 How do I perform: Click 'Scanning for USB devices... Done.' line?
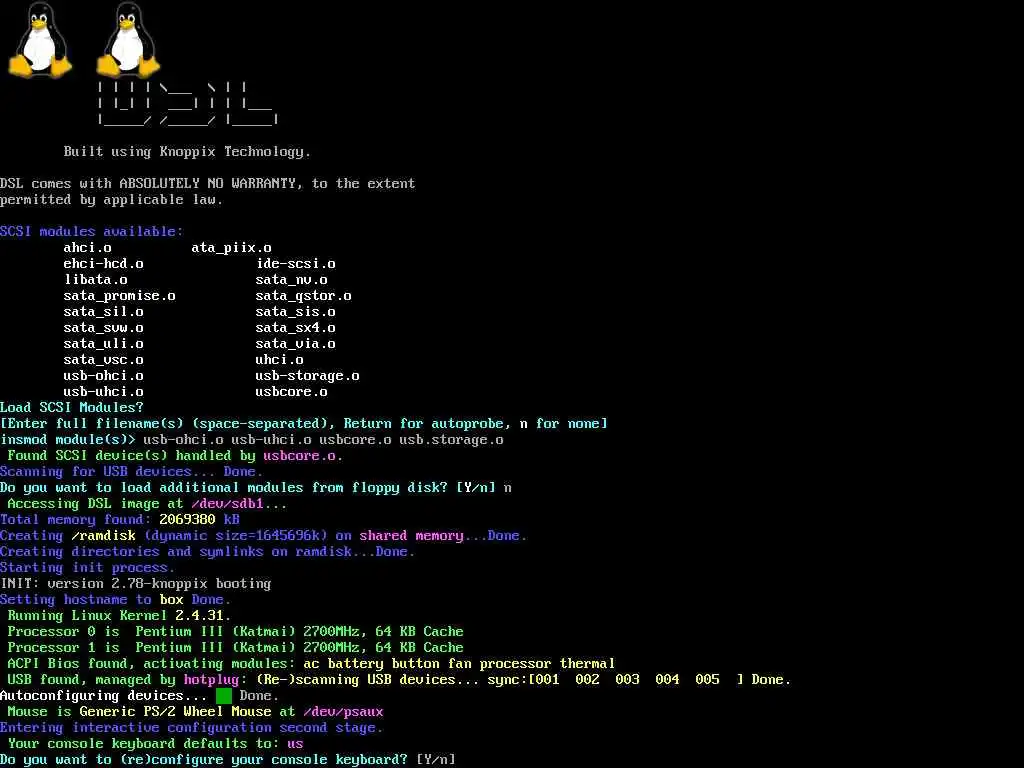[x=131, y=472]
